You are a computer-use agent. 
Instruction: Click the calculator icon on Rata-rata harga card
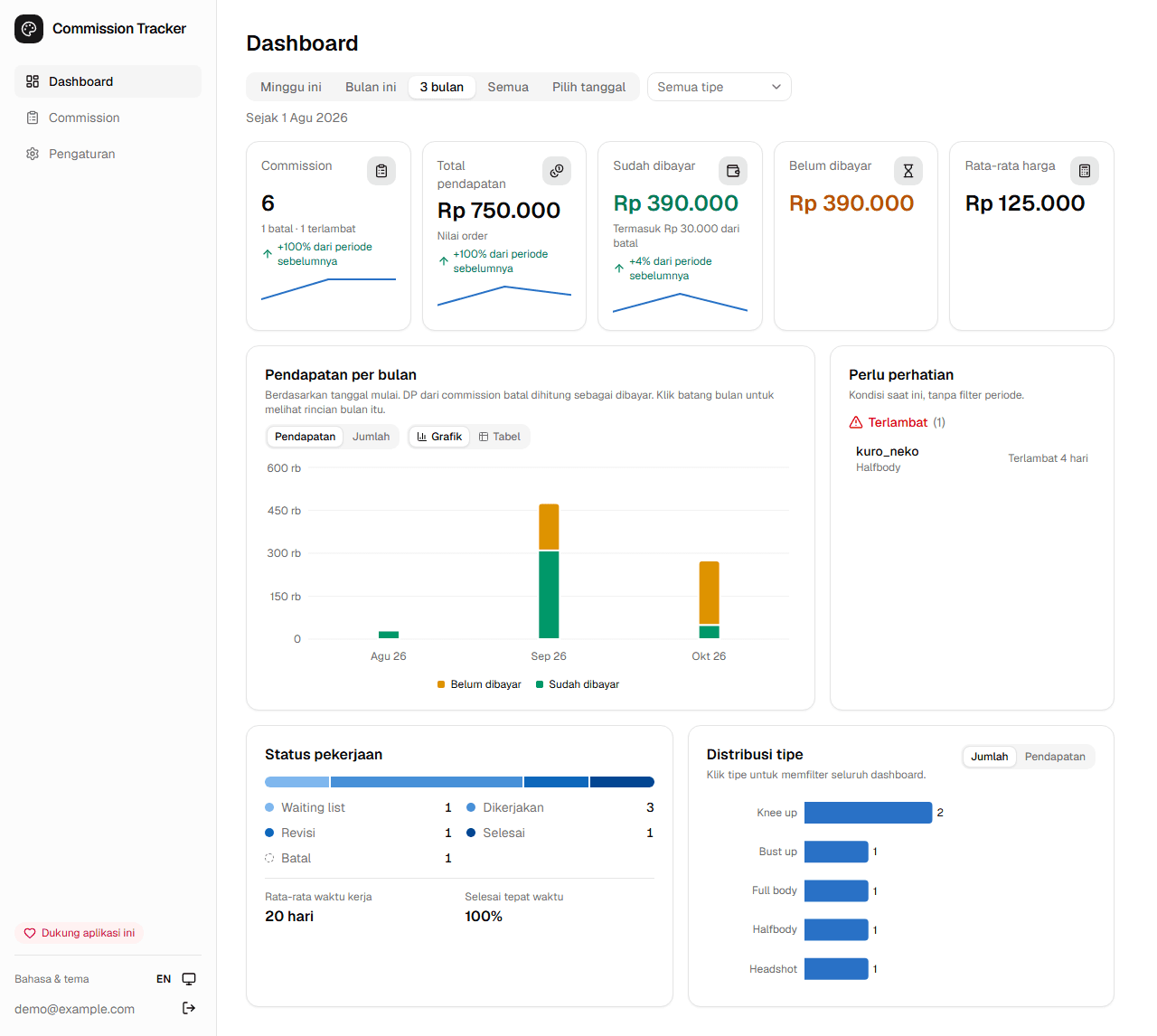click(1085, 171)
